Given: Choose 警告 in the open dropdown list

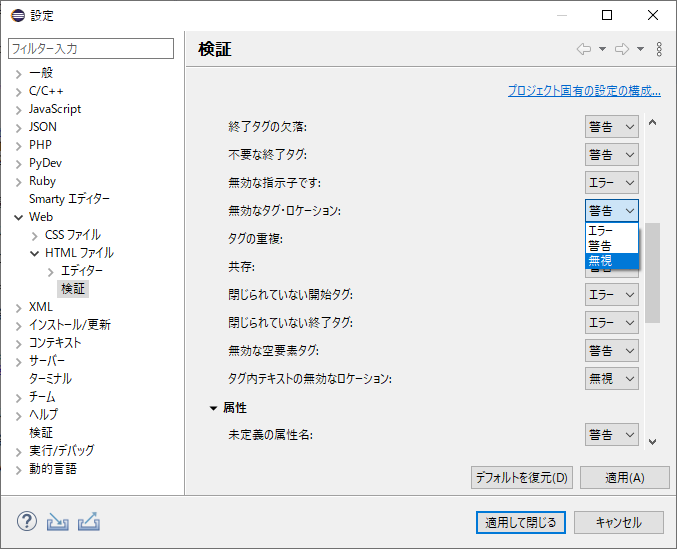Looking at the screenshot, I should (612, 246).
